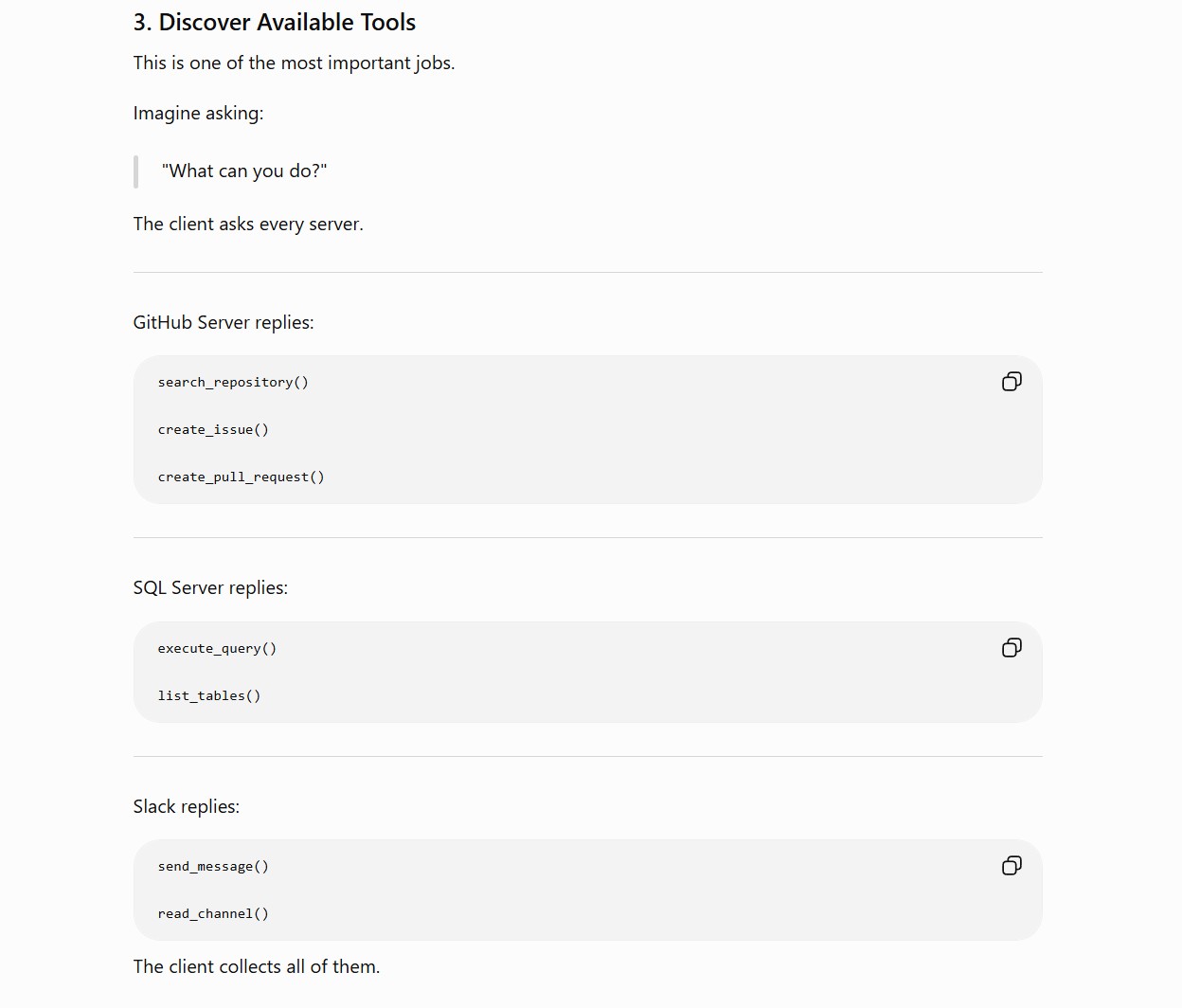
Task: Click the "Imagine asking:" paragraph
Action: (198, 114)
